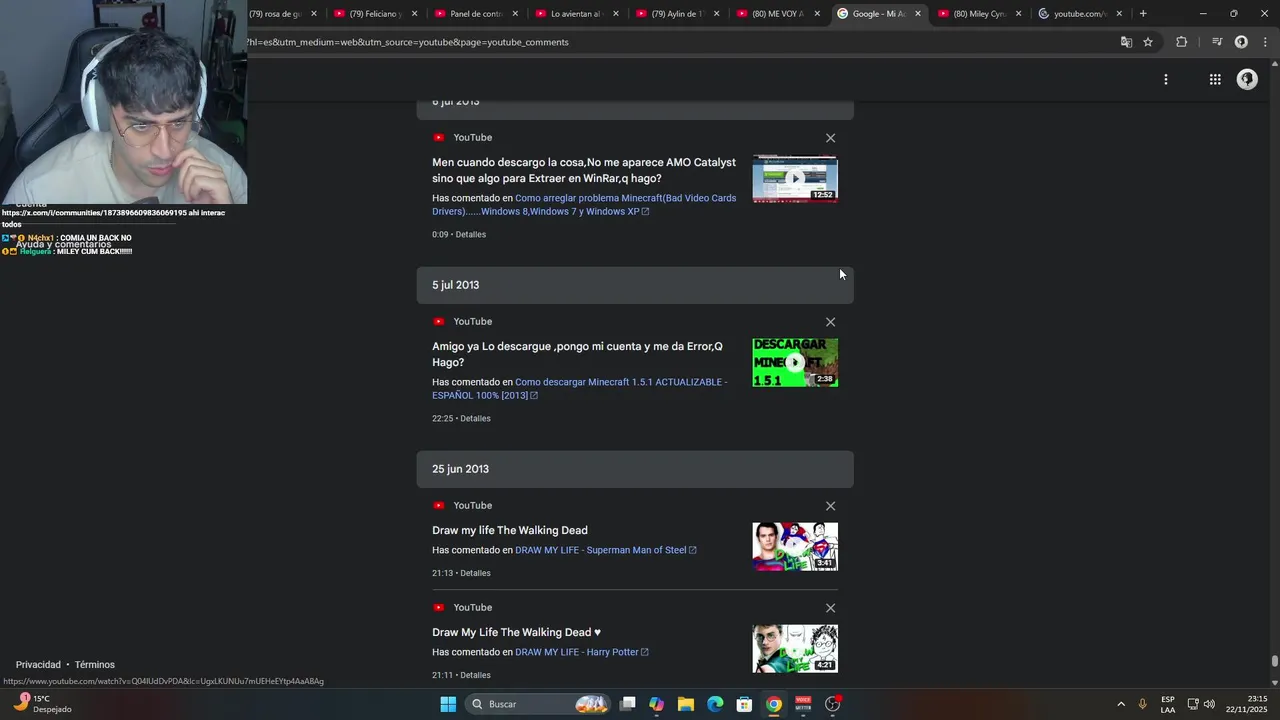Open Detalles for the 21:13 comment
Image resolution: width=1280 pixels, height=720 pixels.
[475, 574]
